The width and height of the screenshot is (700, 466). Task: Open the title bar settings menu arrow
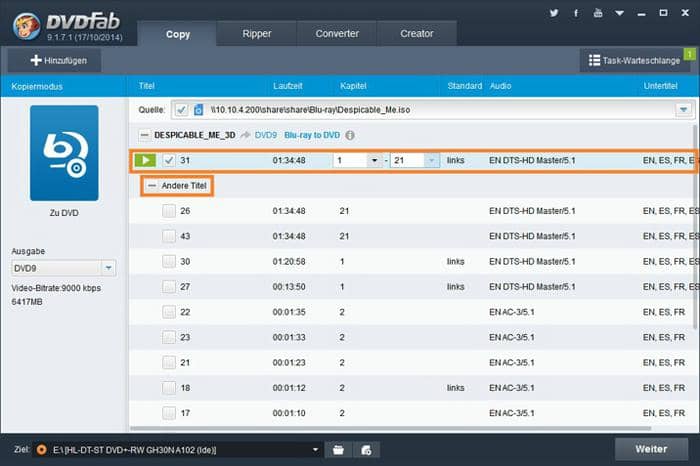[x=619, y=13]
